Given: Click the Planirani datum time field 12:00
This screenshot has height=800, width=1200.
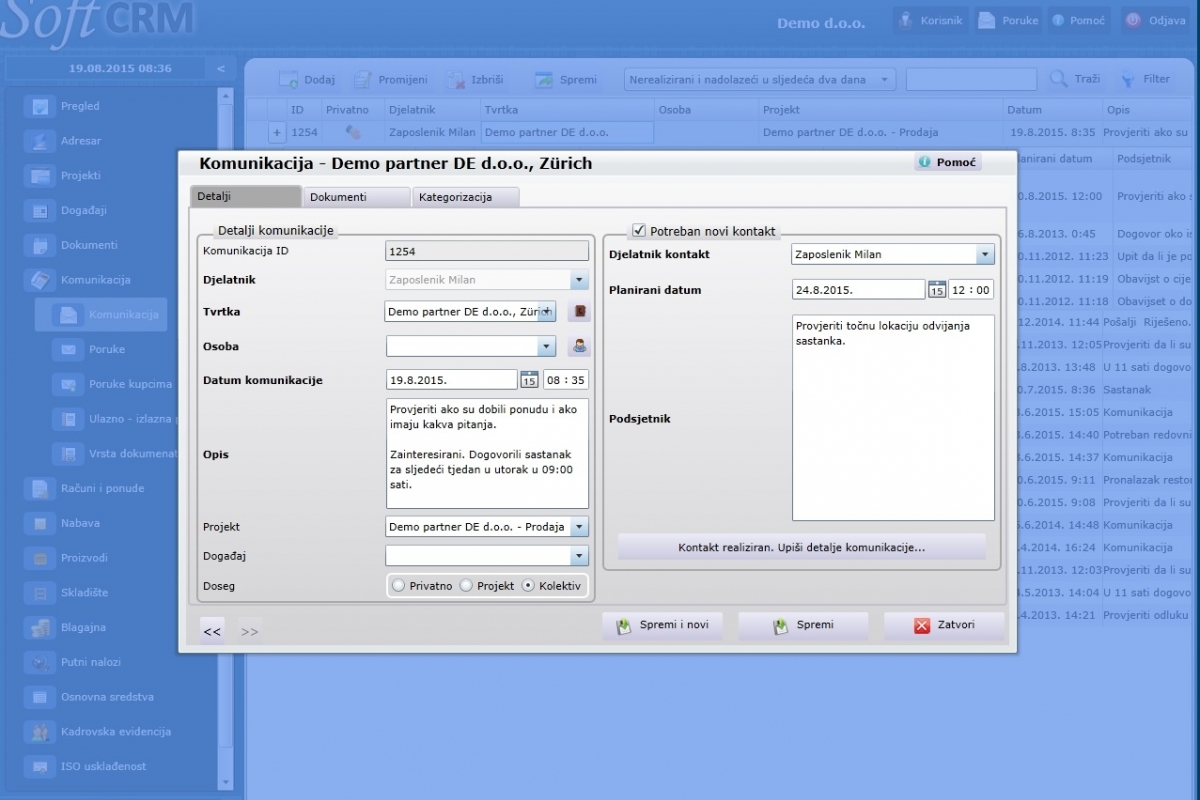Looking at the screenshot, I should [x=971, y=290].
